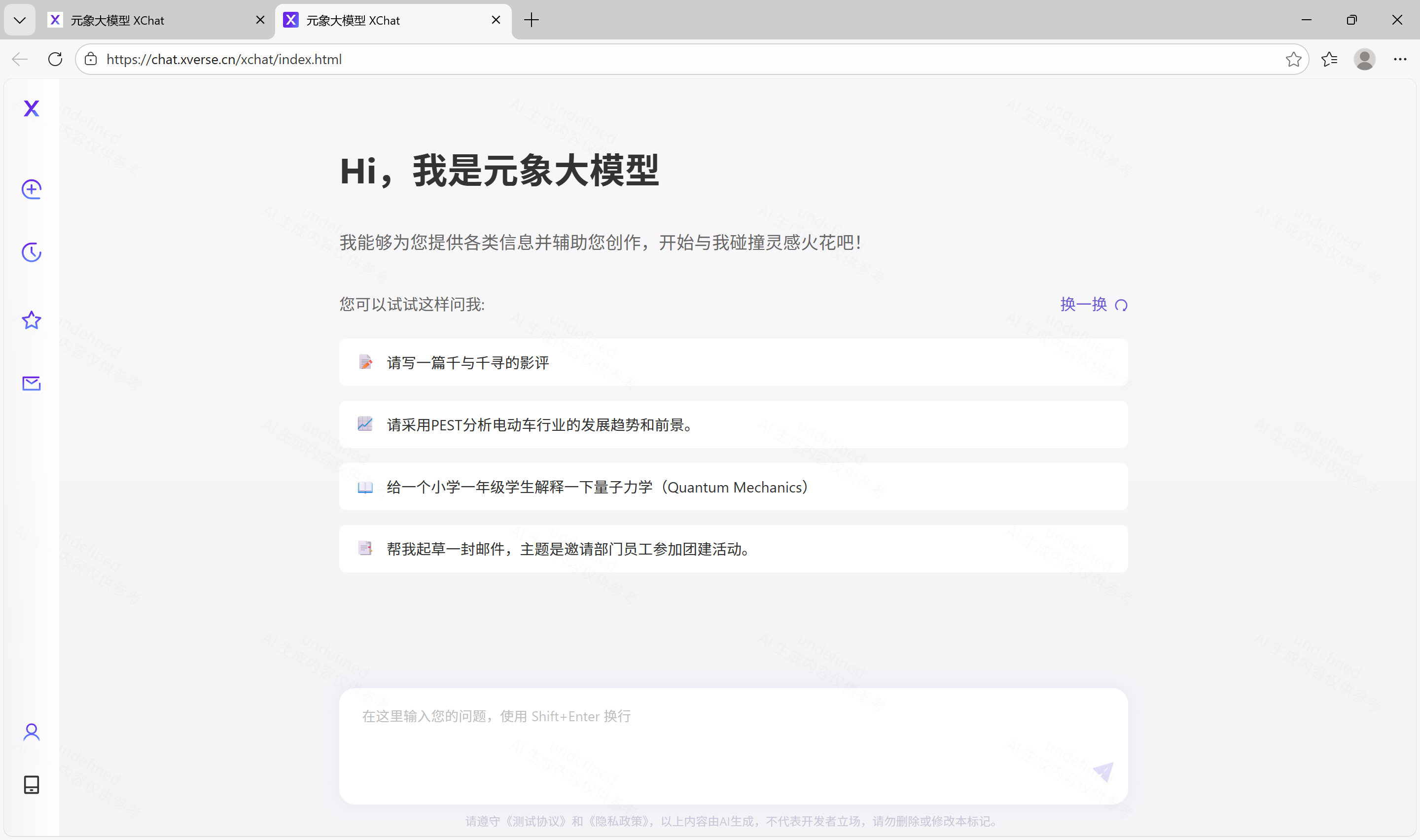Start a new chat via plus icon
This screenshot has height=840, width=1420.
pyautogui.click(x=32, y=189)
